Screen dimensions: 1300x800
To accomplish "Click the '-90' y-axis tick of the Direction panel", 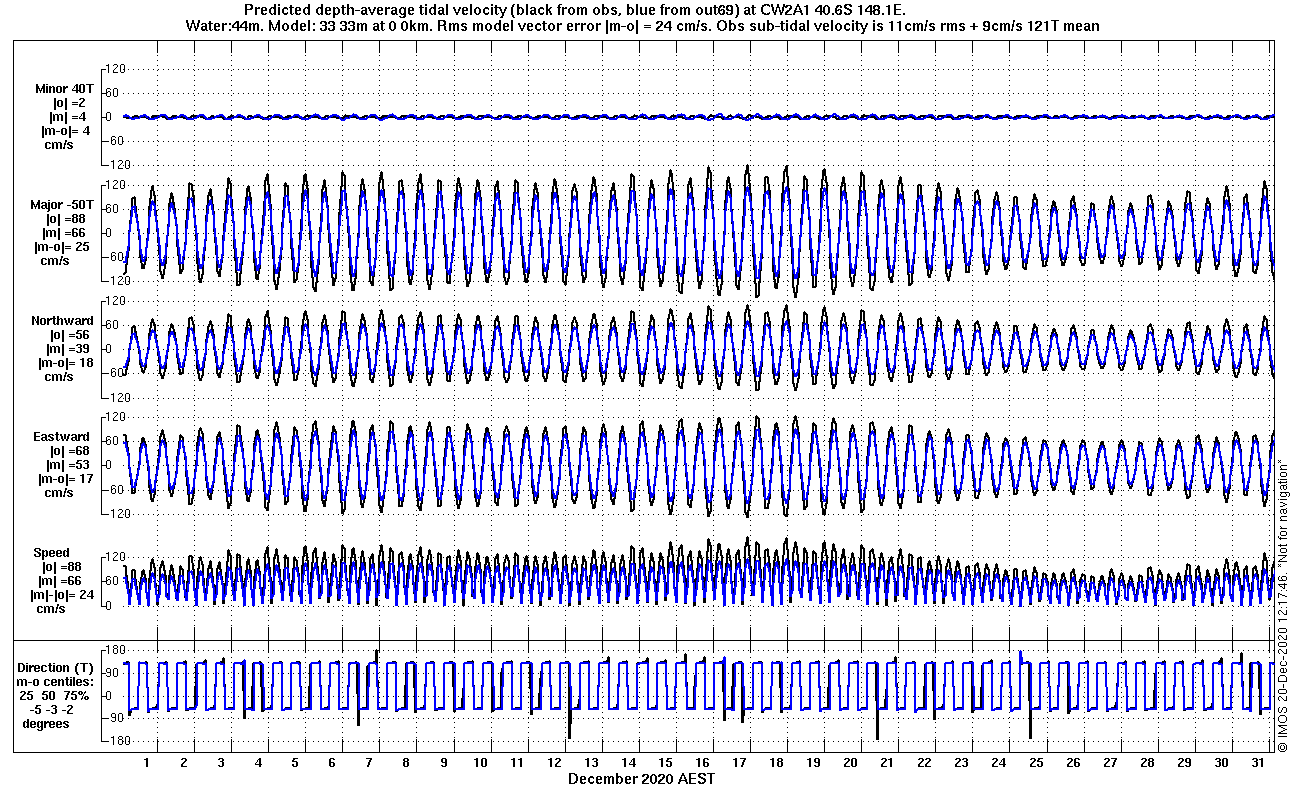I will [114, 718].
